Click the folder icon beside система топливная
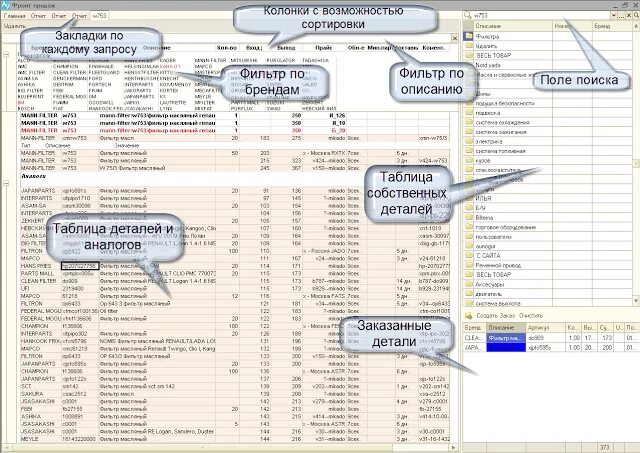This screenshot has height=453, width=640. [469, 151]
